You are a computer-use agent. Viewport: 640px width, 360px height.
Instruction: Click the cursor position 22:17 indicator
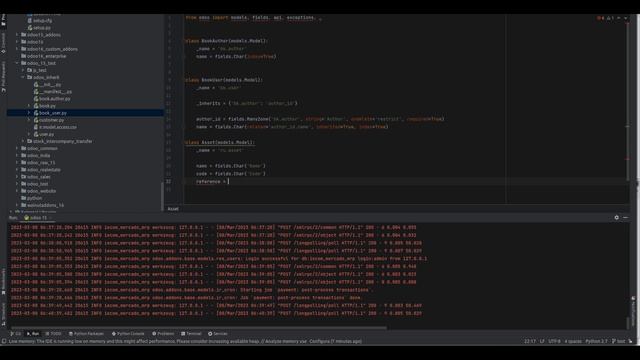click(530, 341)
